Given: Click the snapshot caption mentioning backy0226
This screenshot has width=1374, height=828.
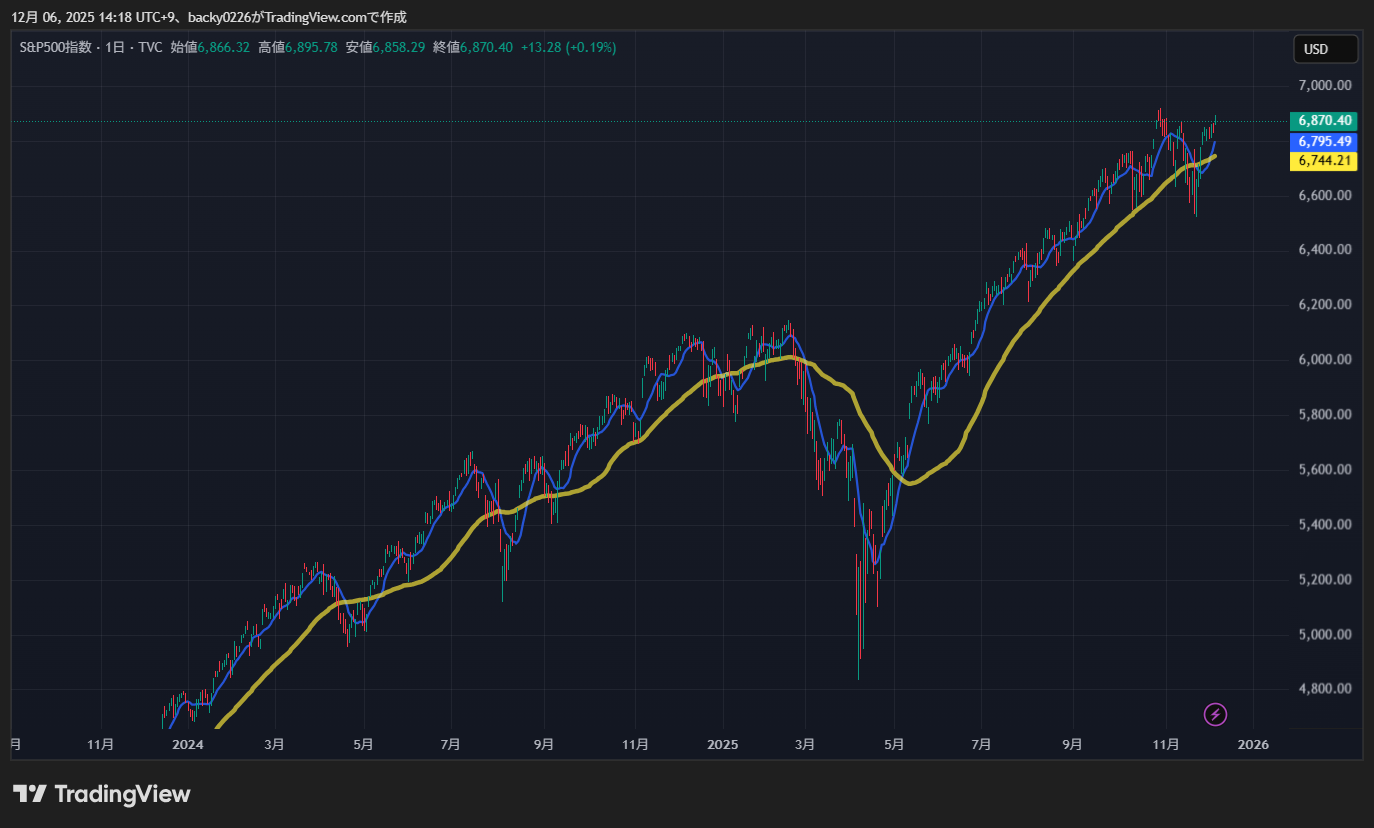Looking at the screenshot, I should [x=209, y=17].
